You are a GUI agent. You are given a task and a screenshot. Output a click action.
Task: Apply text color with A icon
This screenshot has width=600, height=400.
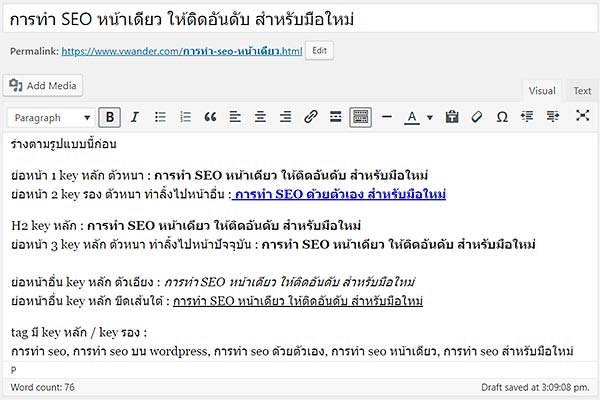412,117
